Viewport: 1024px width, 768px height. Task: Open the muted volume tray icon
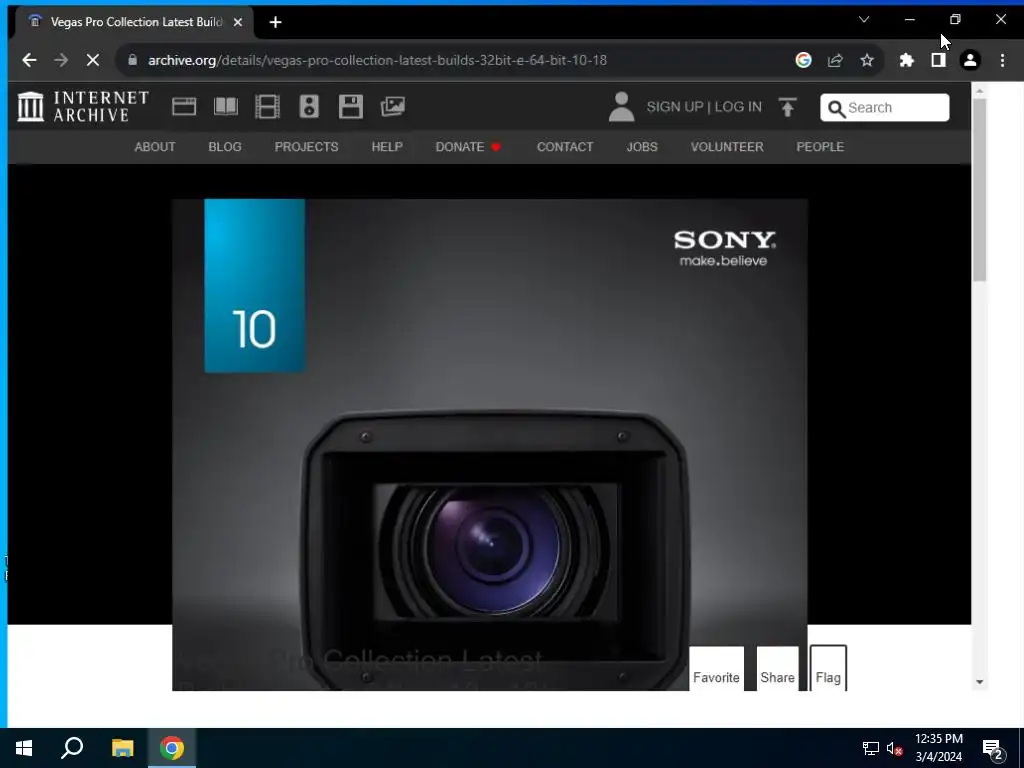tap(894, 748)
